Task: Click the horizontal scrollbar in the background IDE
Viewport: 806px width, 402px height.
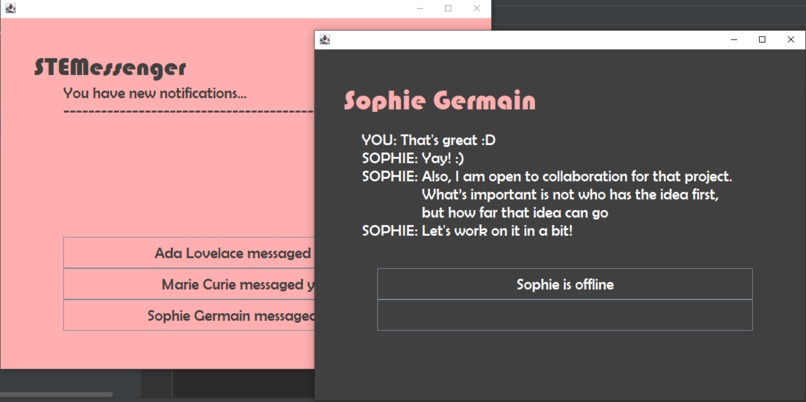Action: pos(56,395)
